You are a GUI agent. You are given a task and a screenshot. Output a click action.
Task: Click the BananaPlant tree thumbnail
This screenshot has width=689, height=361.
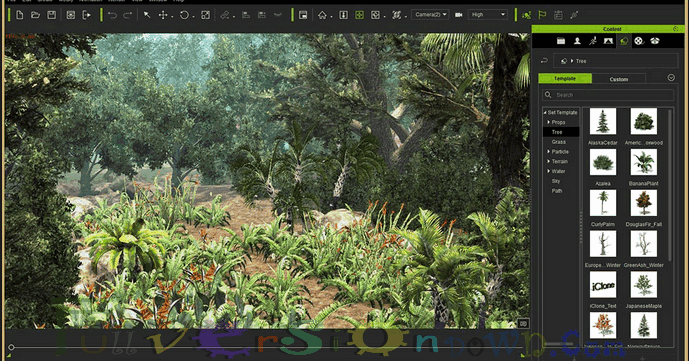[643, 162]
